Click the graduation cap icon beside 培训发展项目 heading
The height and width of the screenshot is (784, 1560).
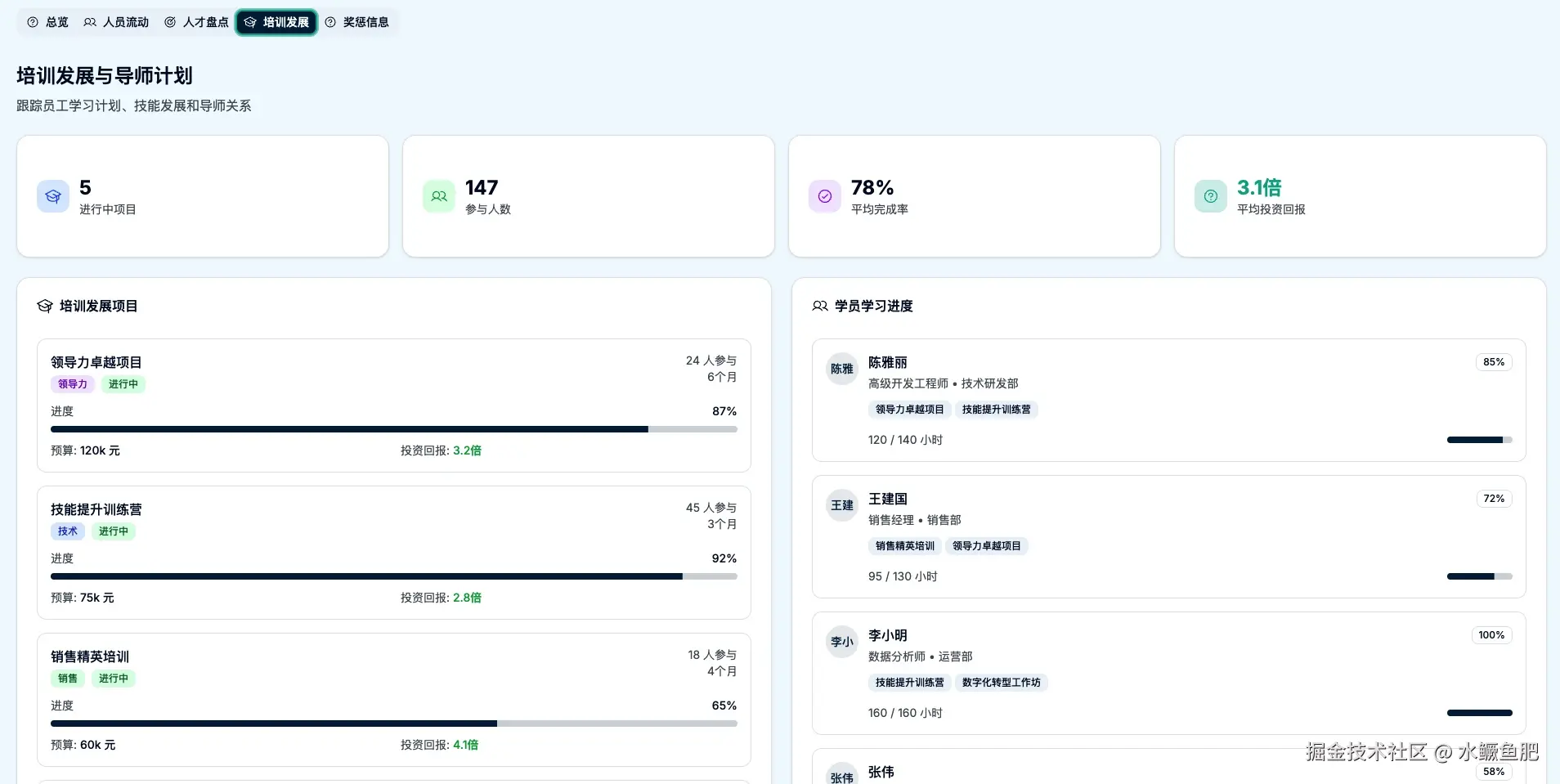pos(45,306)
